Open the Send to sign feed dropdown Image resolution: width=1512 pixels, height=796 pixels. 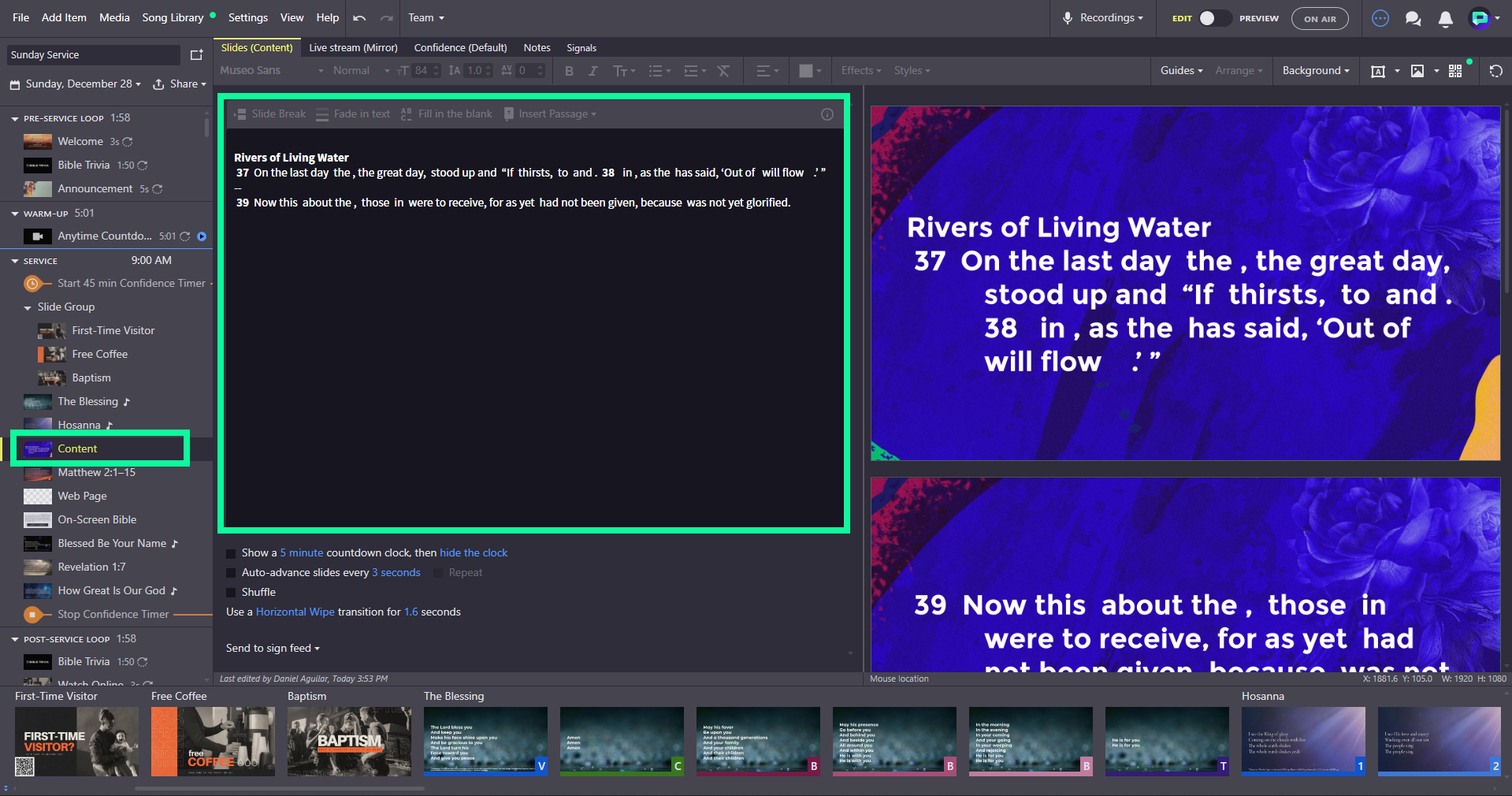click(x=273, y=649)
